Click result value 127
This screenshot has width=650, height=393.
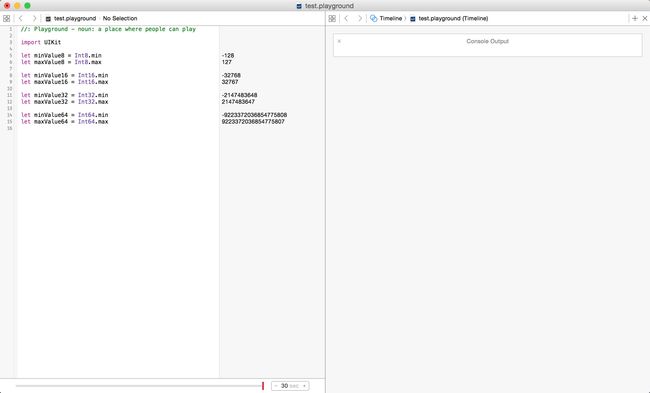click(226, 62)
